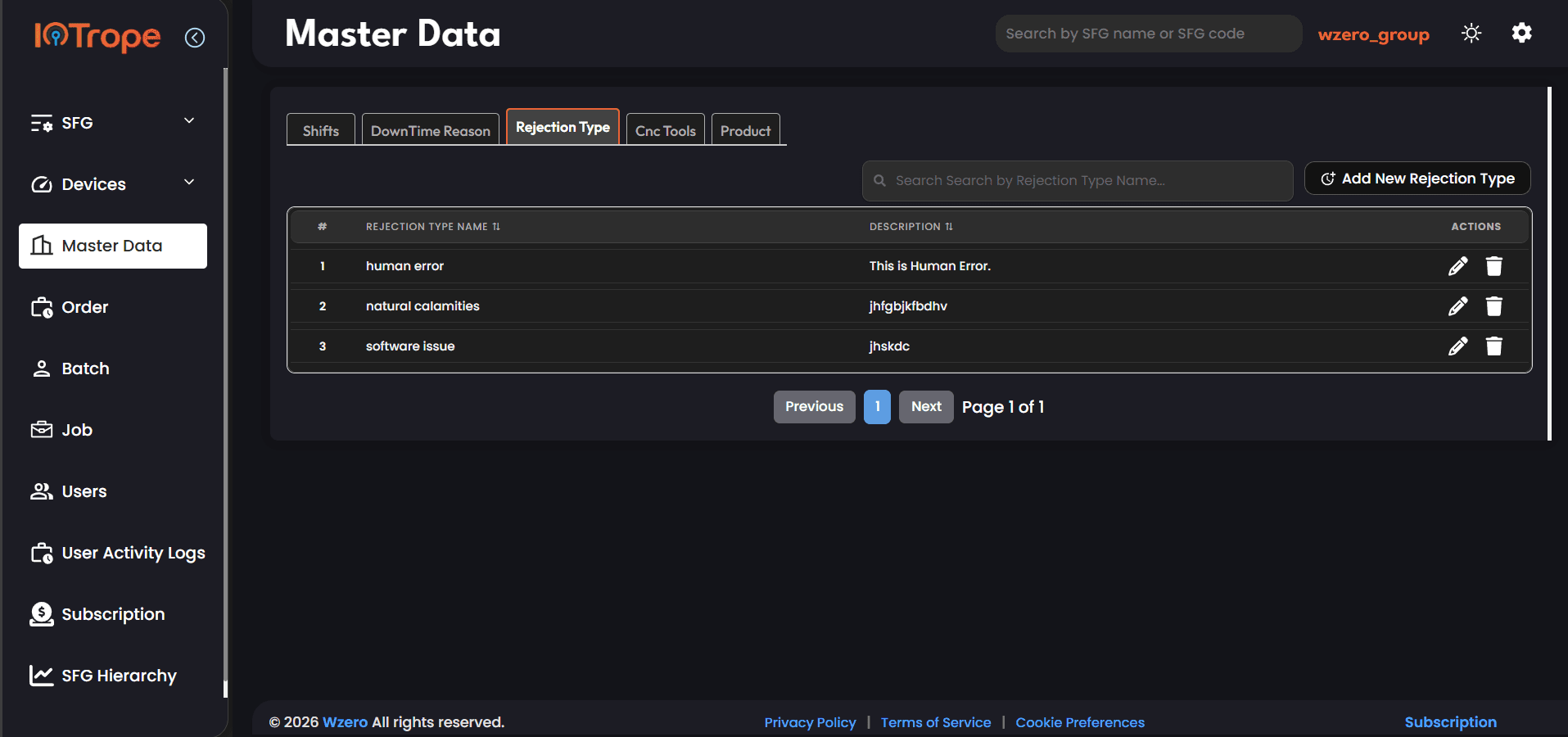Click the wzero_group account name
Image resolution: width=1568 pixels, height=737 pixels.
[1373, 34]
